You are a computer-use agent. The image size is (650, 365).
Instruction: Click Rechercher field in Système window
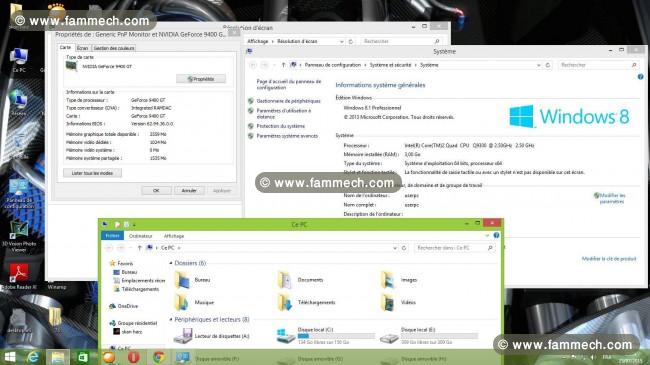pos(599,65)
